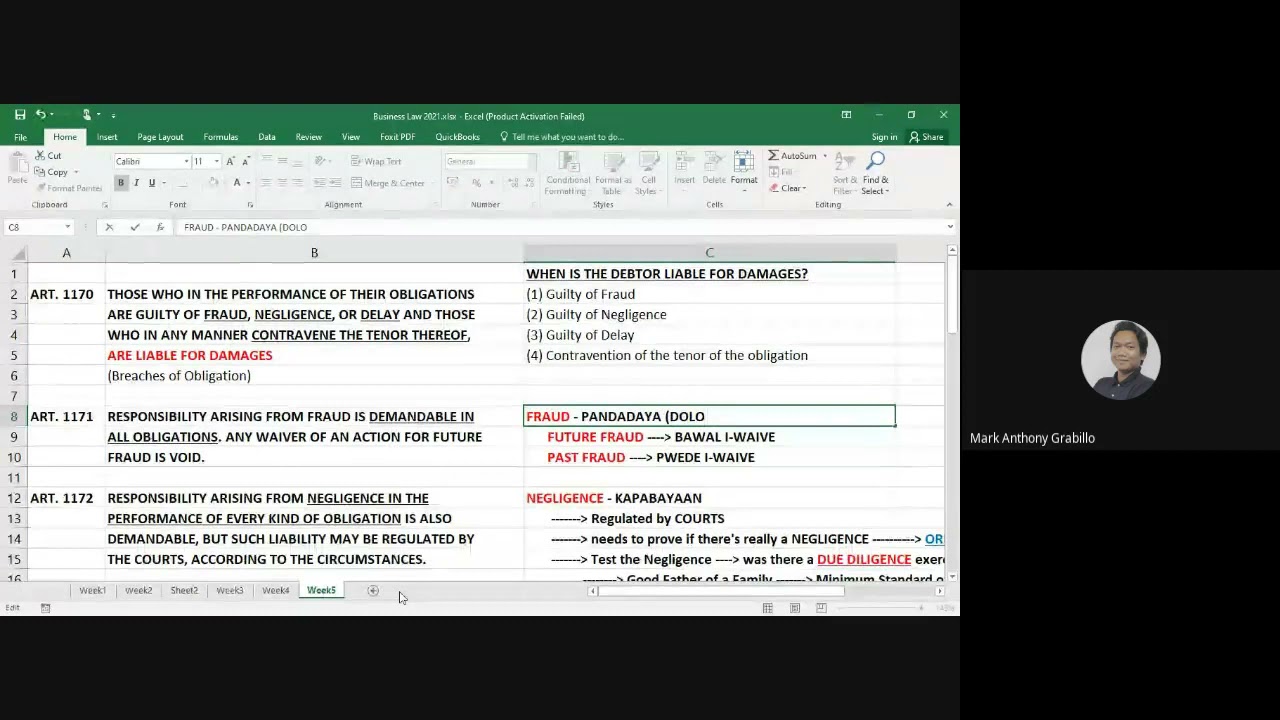This screenshot has height=720, width=1280.
Task: Increase font size with larger A icon
Action: (230, 161)
